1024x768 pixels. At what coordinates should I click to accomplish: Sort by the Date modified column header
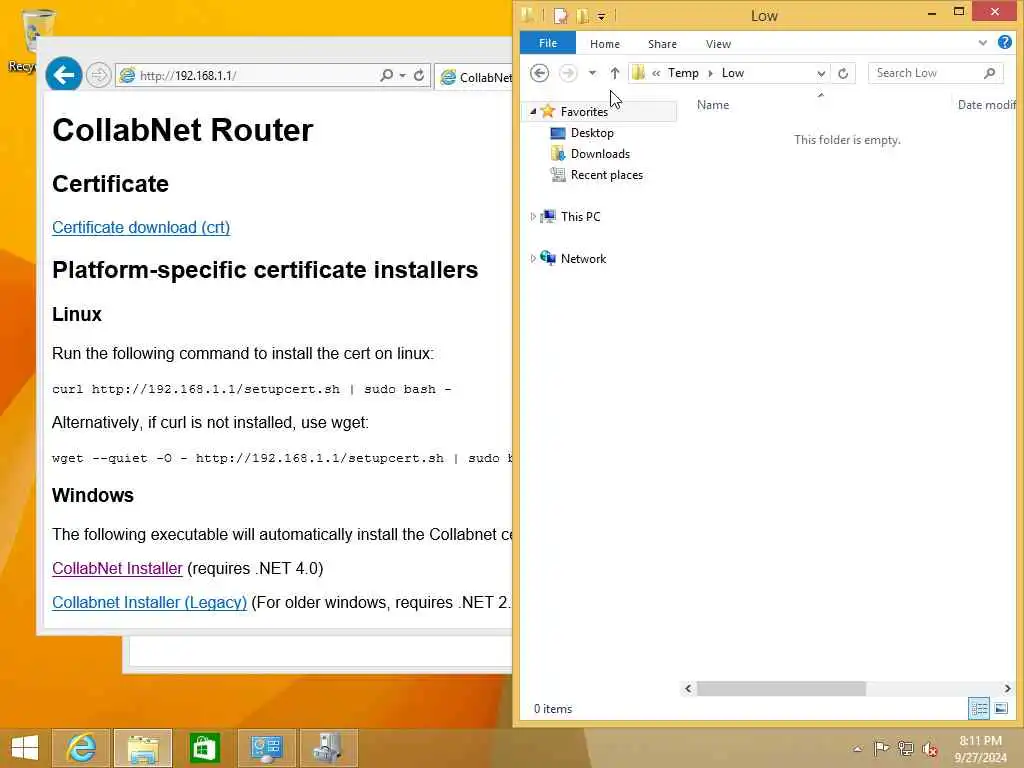[x=985, y=104]
